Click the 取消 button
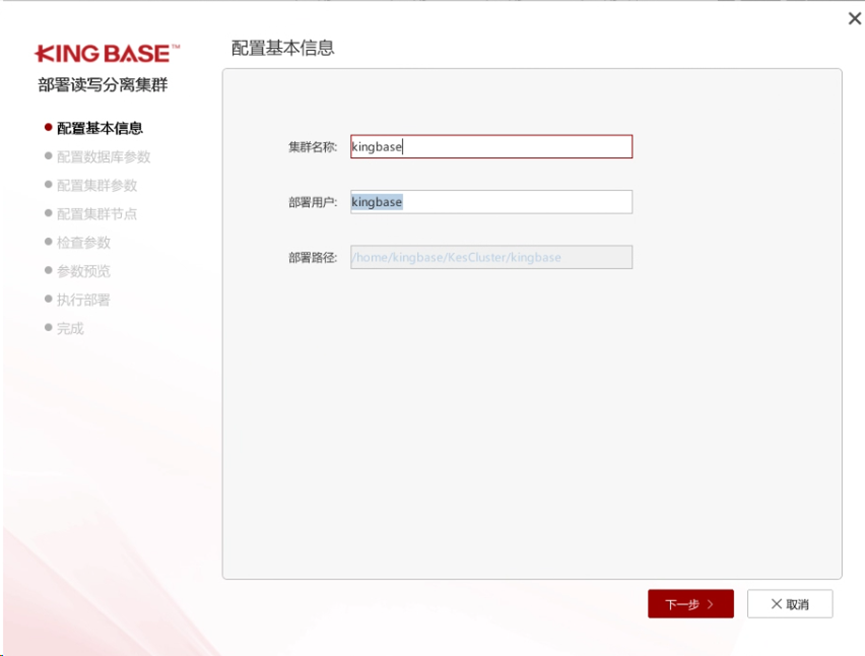This screenshot has width=865, height=656. [789, 604]
